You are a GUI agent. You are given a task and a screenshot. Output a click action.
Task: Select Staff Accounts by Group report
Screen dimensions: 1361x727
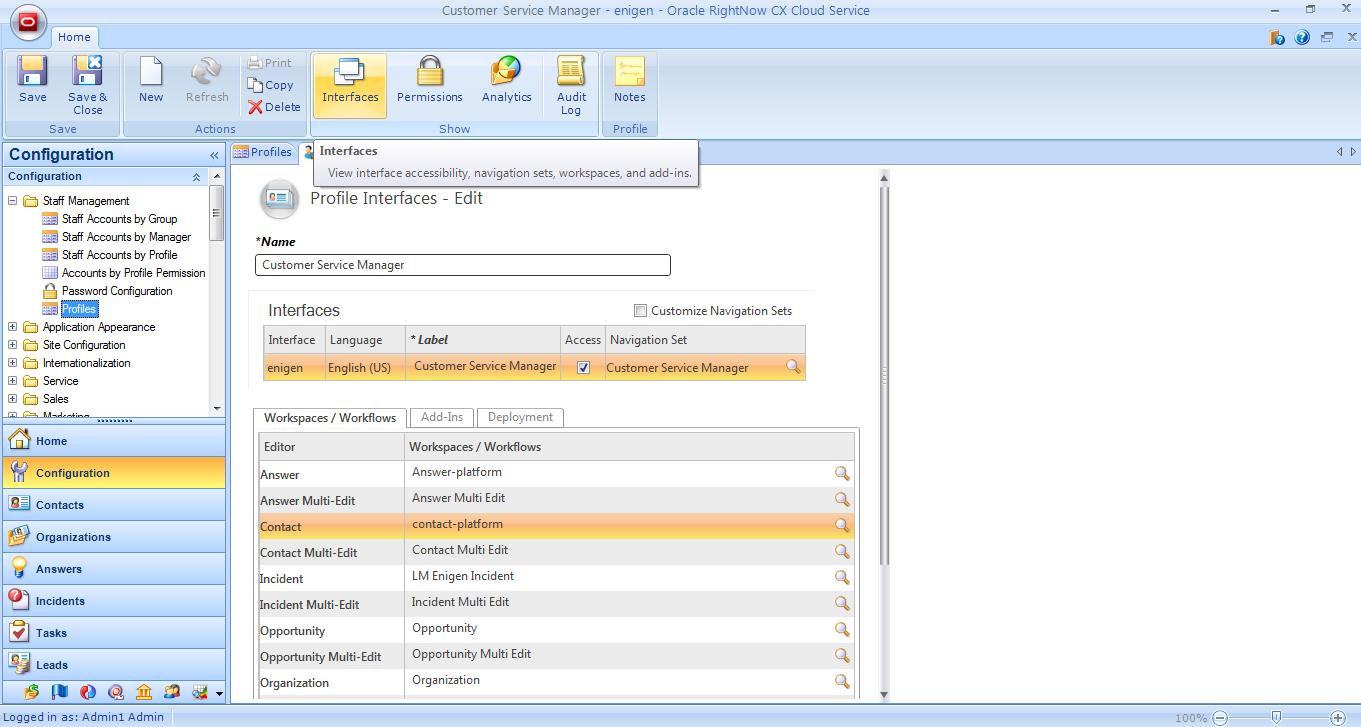[119, 219]
